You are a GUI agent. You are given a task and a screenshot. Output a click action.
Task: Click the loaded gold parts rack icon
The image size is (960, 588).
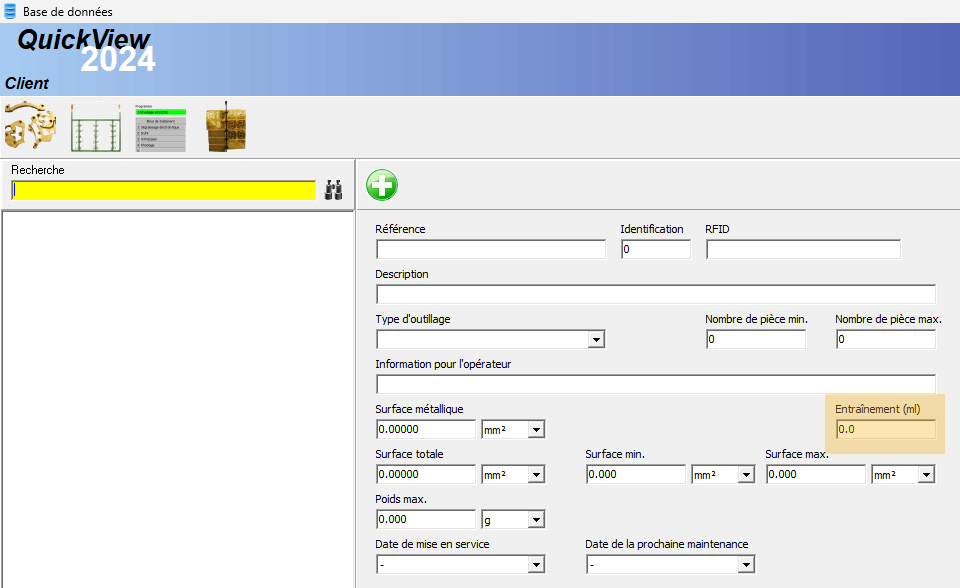tap(226, 127)
